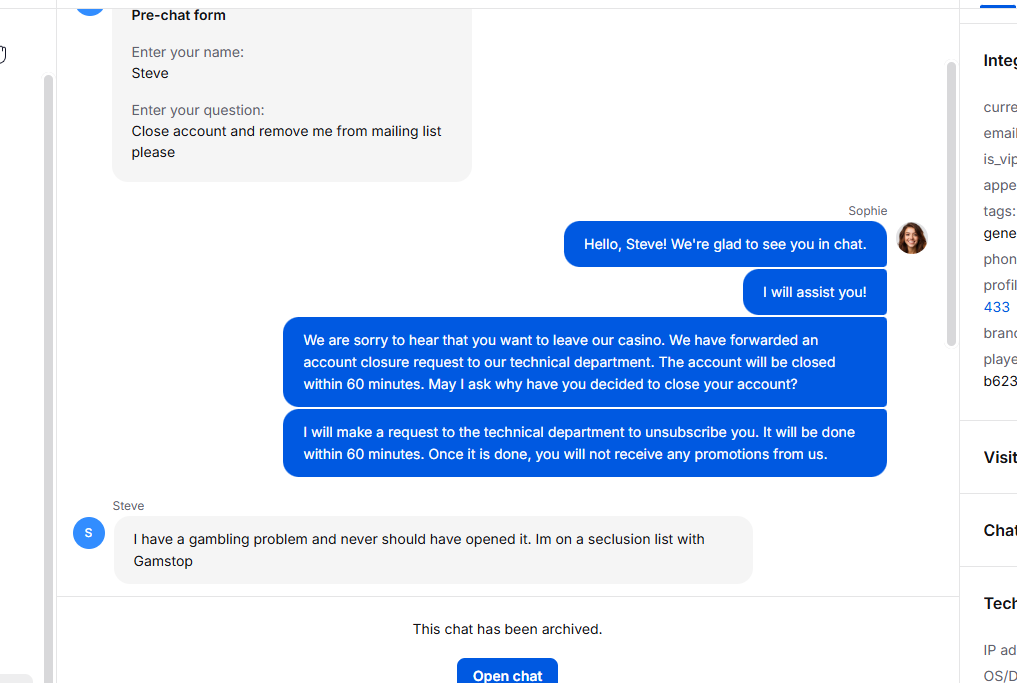1017x683 pixels.
Task: Expand the Chat section in right panel
Action: click(999, 530)
